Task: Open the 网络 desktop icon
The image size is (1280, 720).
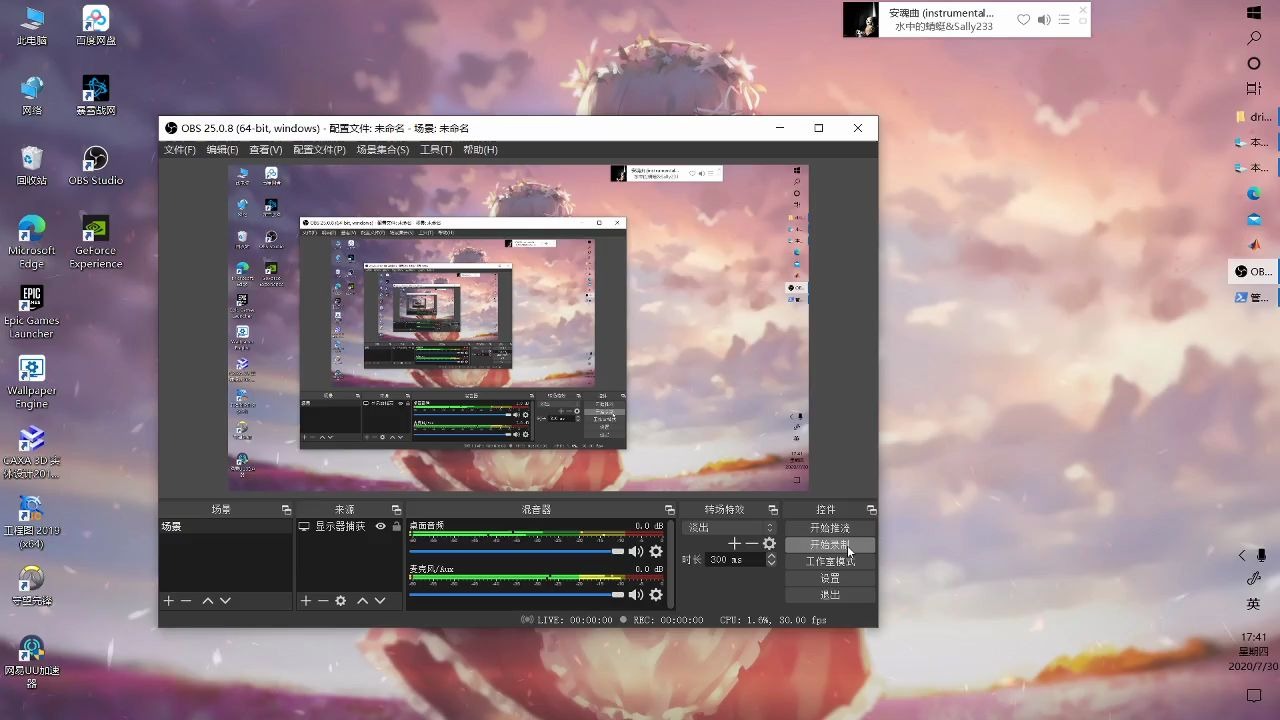Action: pos(32,96)
